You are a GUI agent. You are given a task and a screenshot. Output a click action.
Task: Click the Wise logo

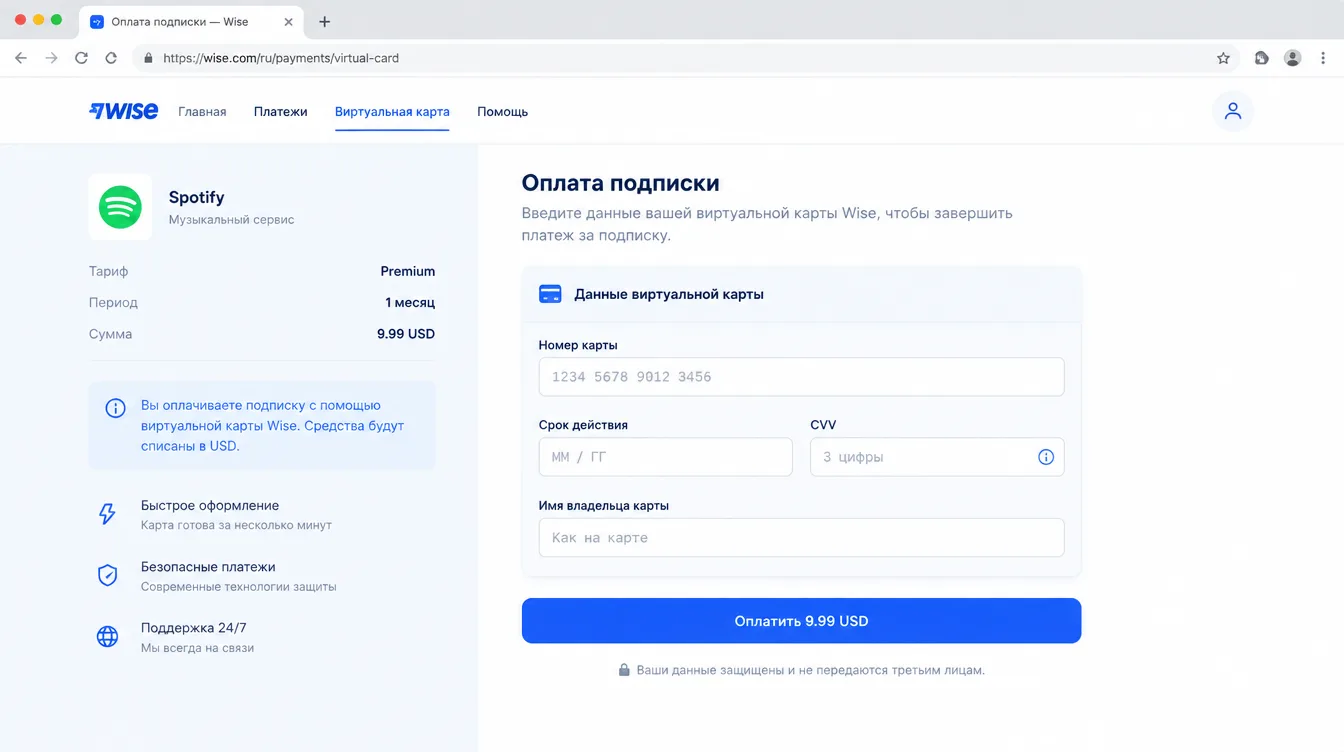[123, 111]
